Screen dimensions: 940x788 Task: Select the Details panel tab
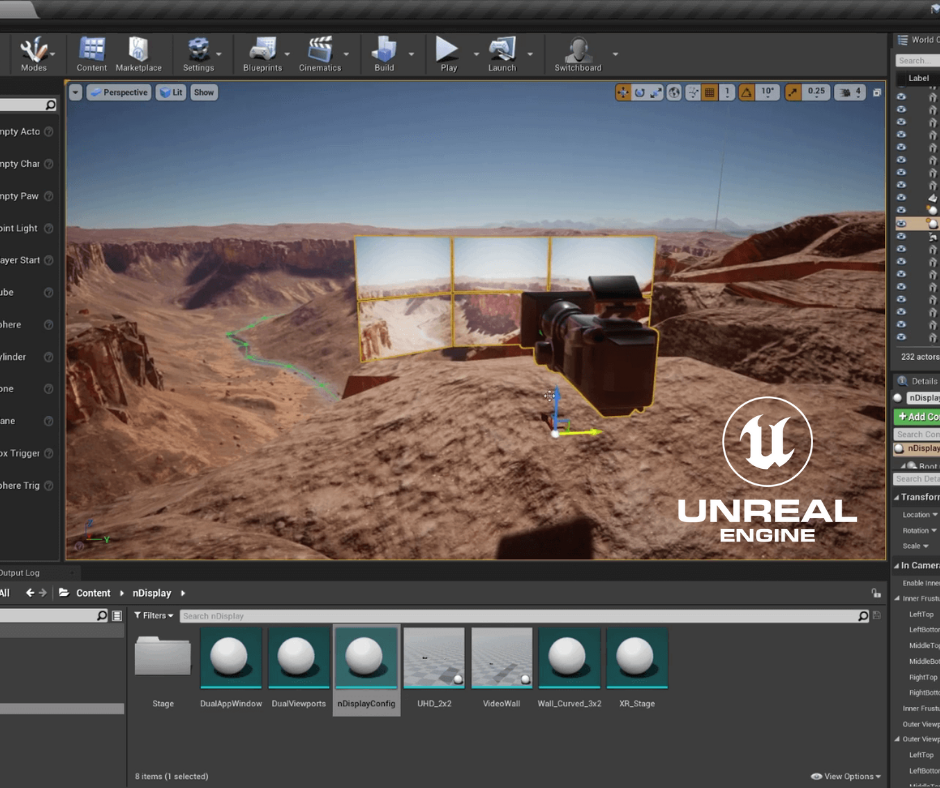(918, 381)
